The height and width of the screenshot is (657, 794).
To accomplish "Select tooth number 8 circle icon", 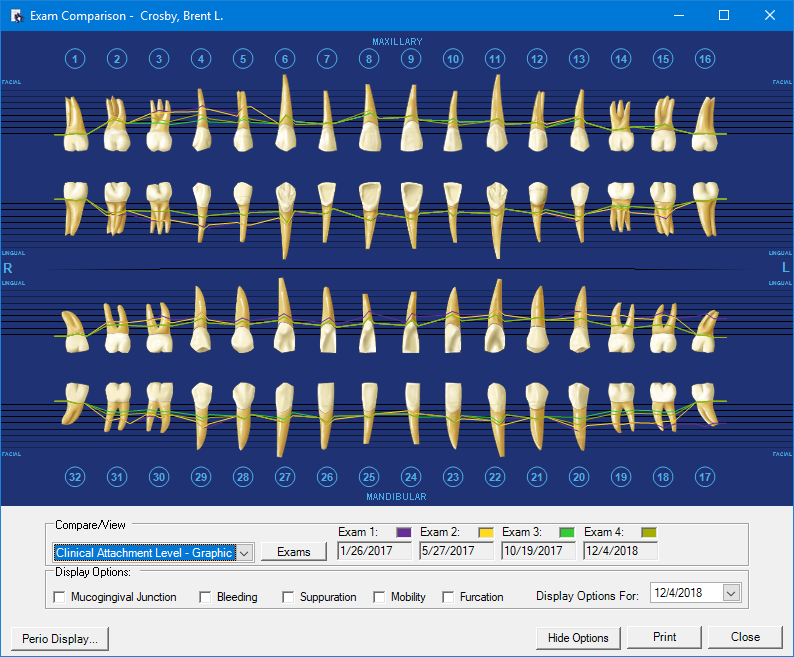I will [369, 59].
